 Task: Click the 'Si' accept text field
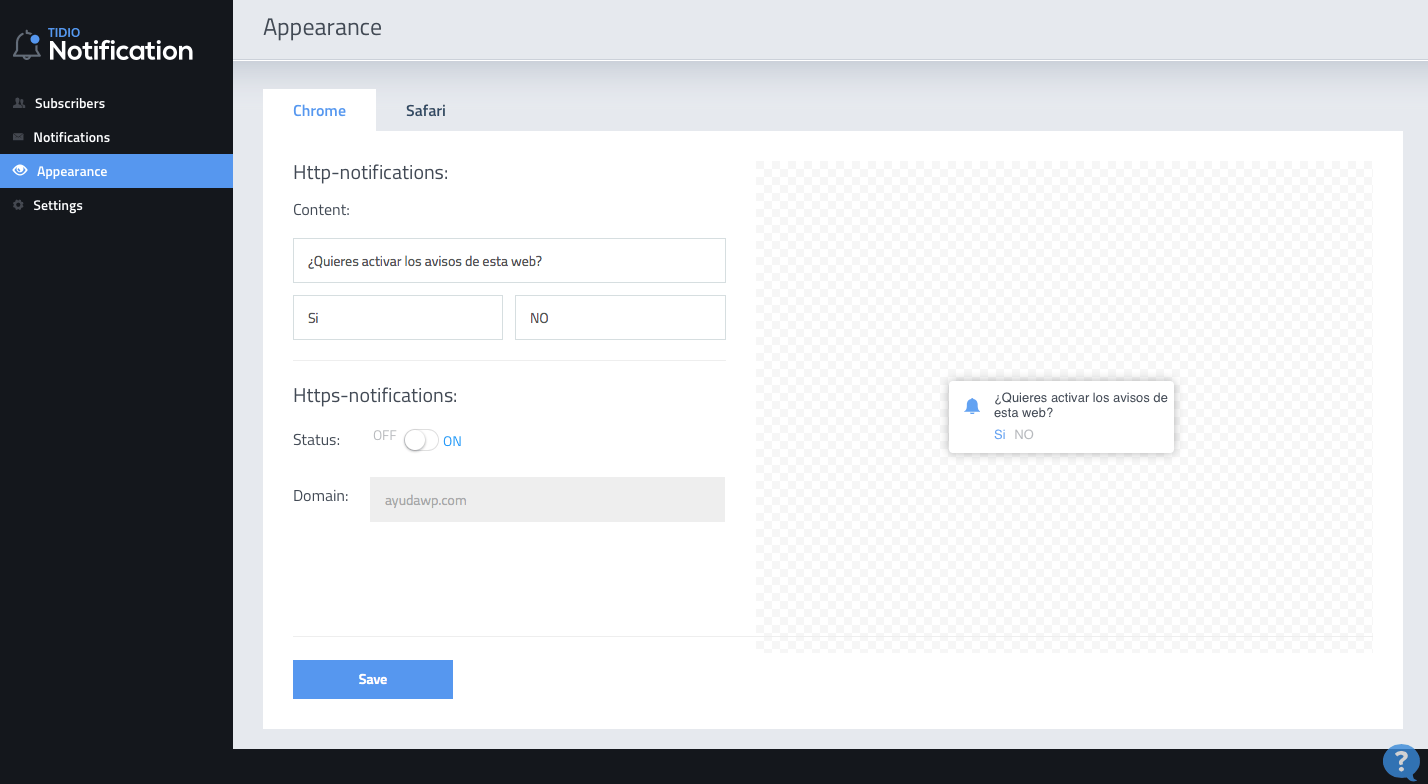coord(397,318)
